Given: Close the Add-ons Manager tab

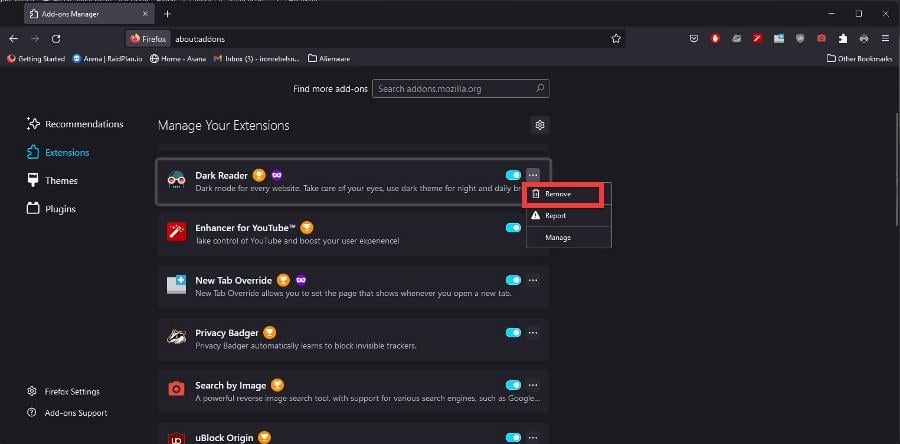Looking at the screenshot, I should [x=146, y=14].
